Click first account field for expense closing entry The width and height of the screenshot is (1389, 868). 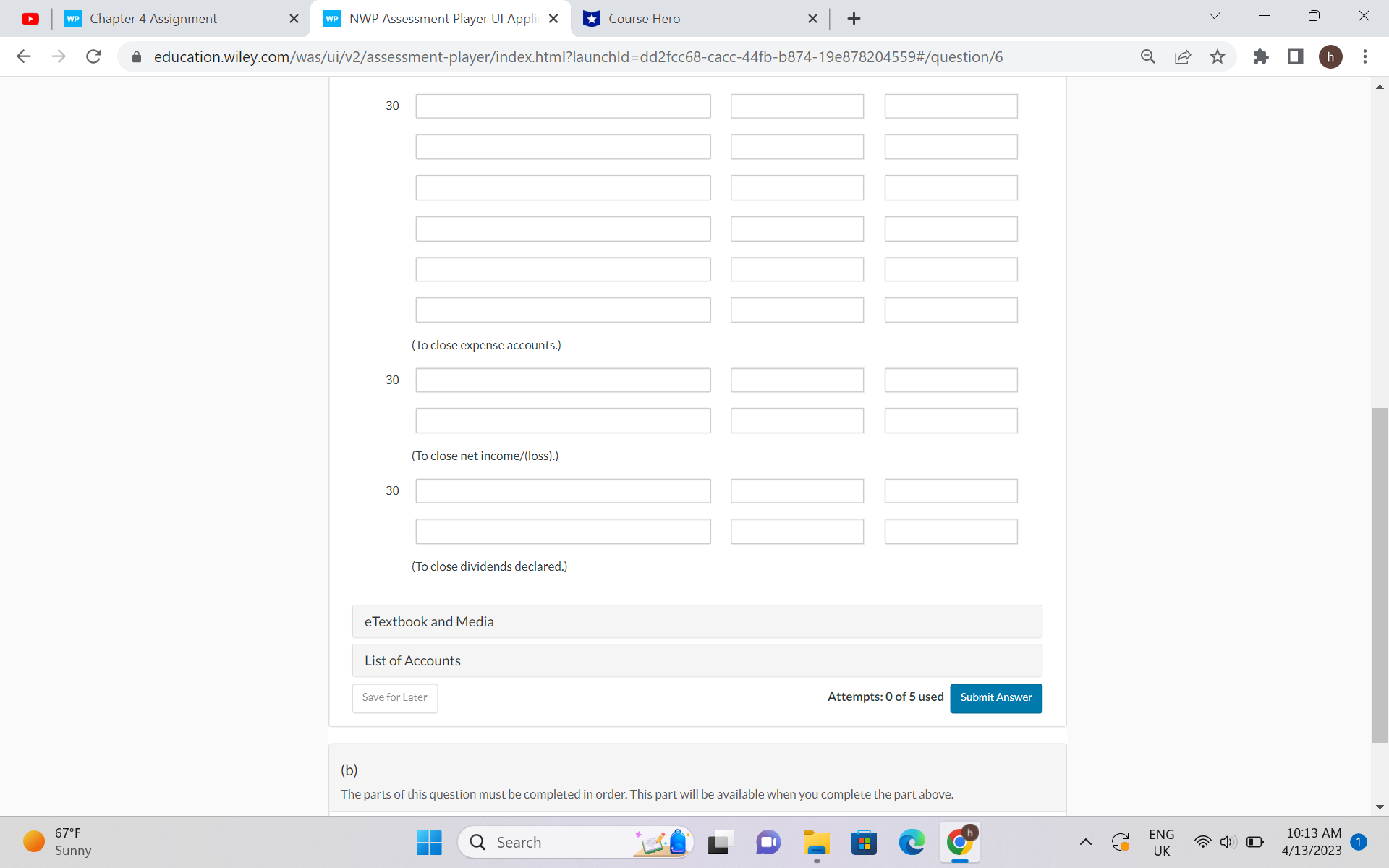(563, 106)
